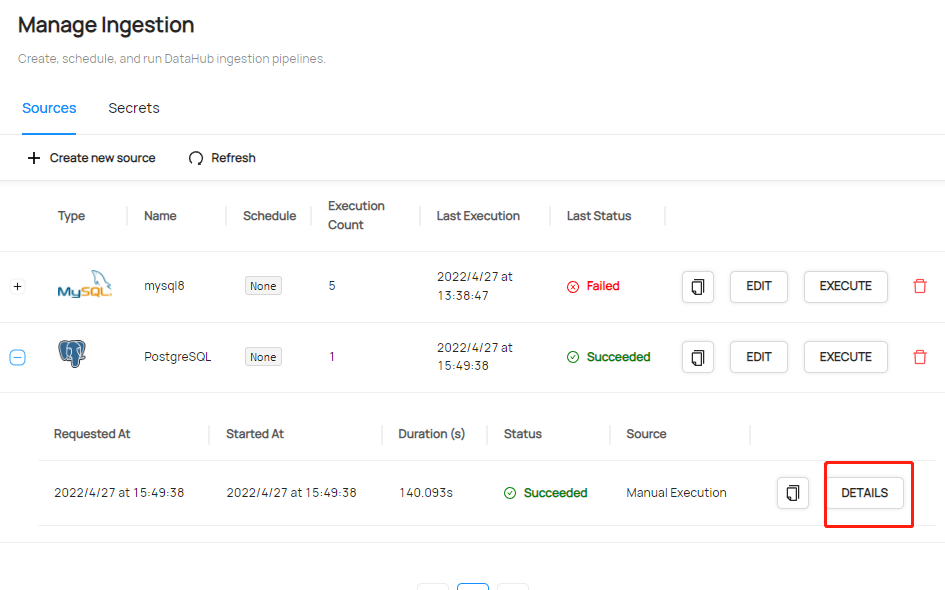The height and width of the screenshot is (590, 945).
Task: Click the None schedule badge for PostgreSQL
Action: [262, 356]
